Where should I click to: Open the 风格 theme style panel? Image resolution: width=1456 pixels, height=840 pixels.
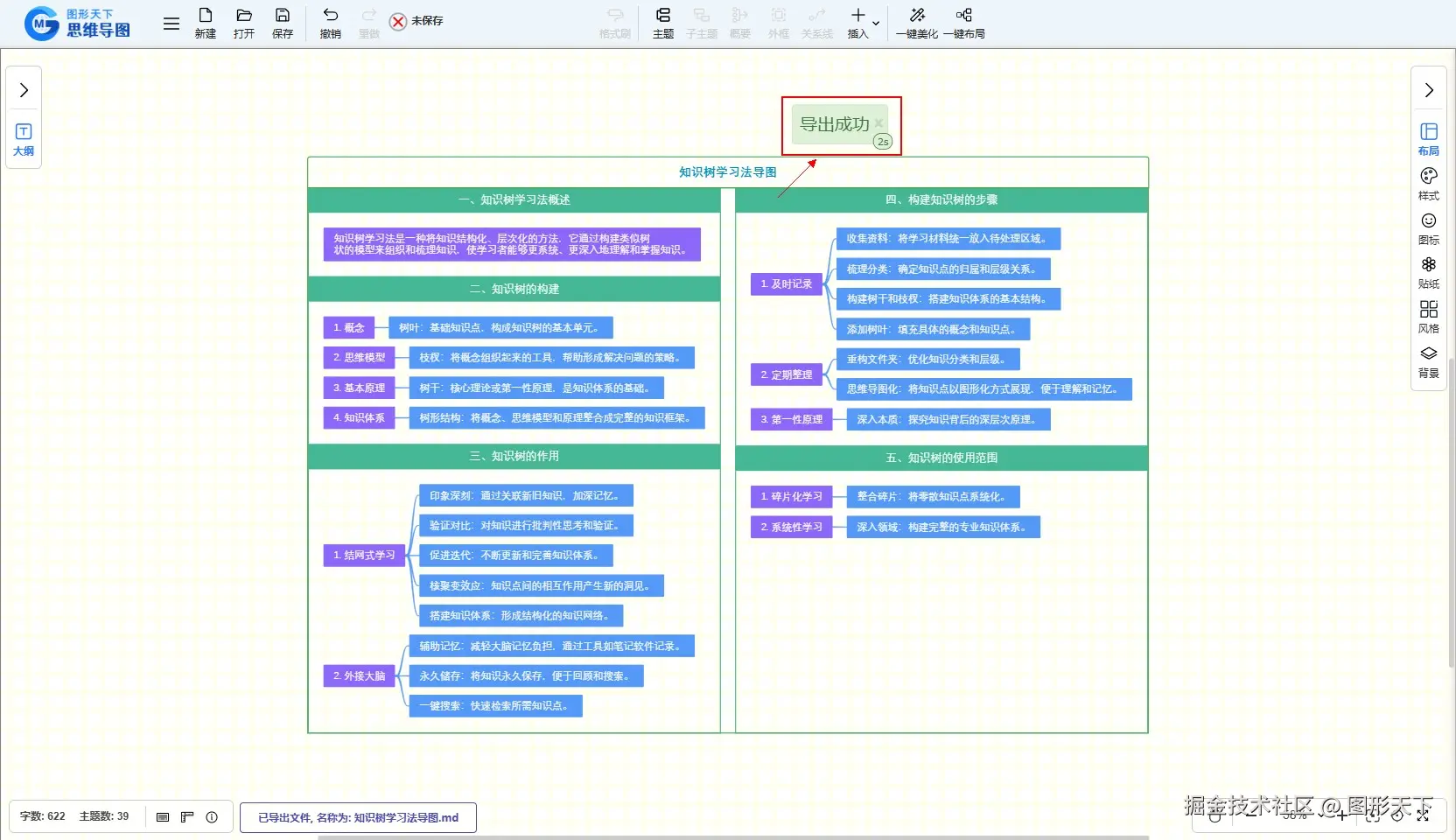[x=1429, y=317]
